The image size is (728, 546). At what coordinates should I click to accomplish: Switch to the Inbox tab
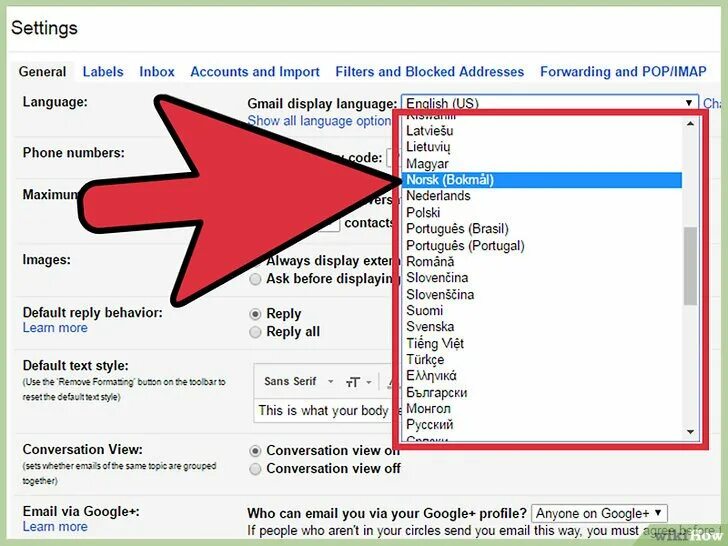click(157, 72)
